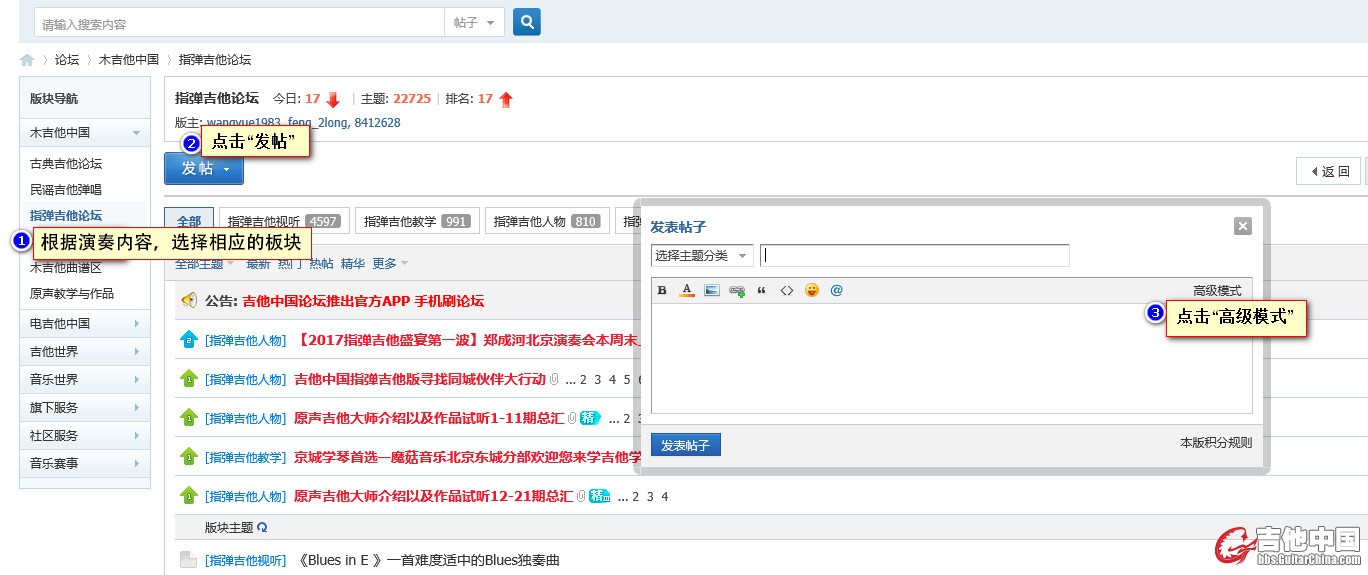Expand the 电吉他中国 sidebar section
This screenshot has height=575, width=1368.
point(85,324)
